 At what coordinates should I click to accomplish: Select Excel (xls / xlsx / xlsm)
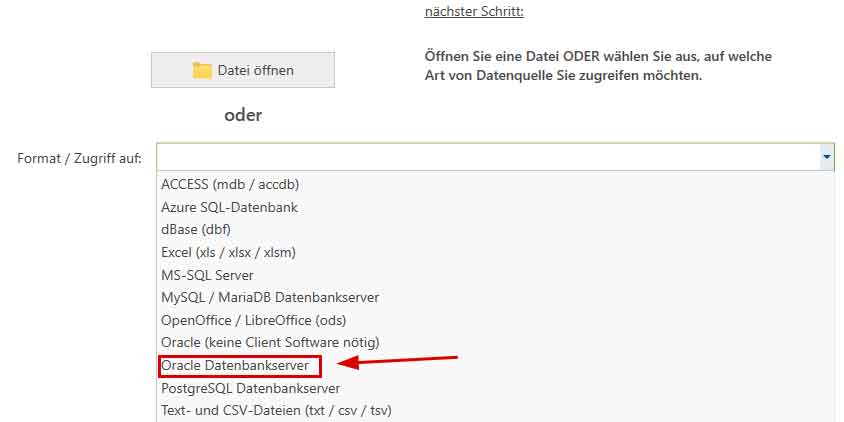228,252
